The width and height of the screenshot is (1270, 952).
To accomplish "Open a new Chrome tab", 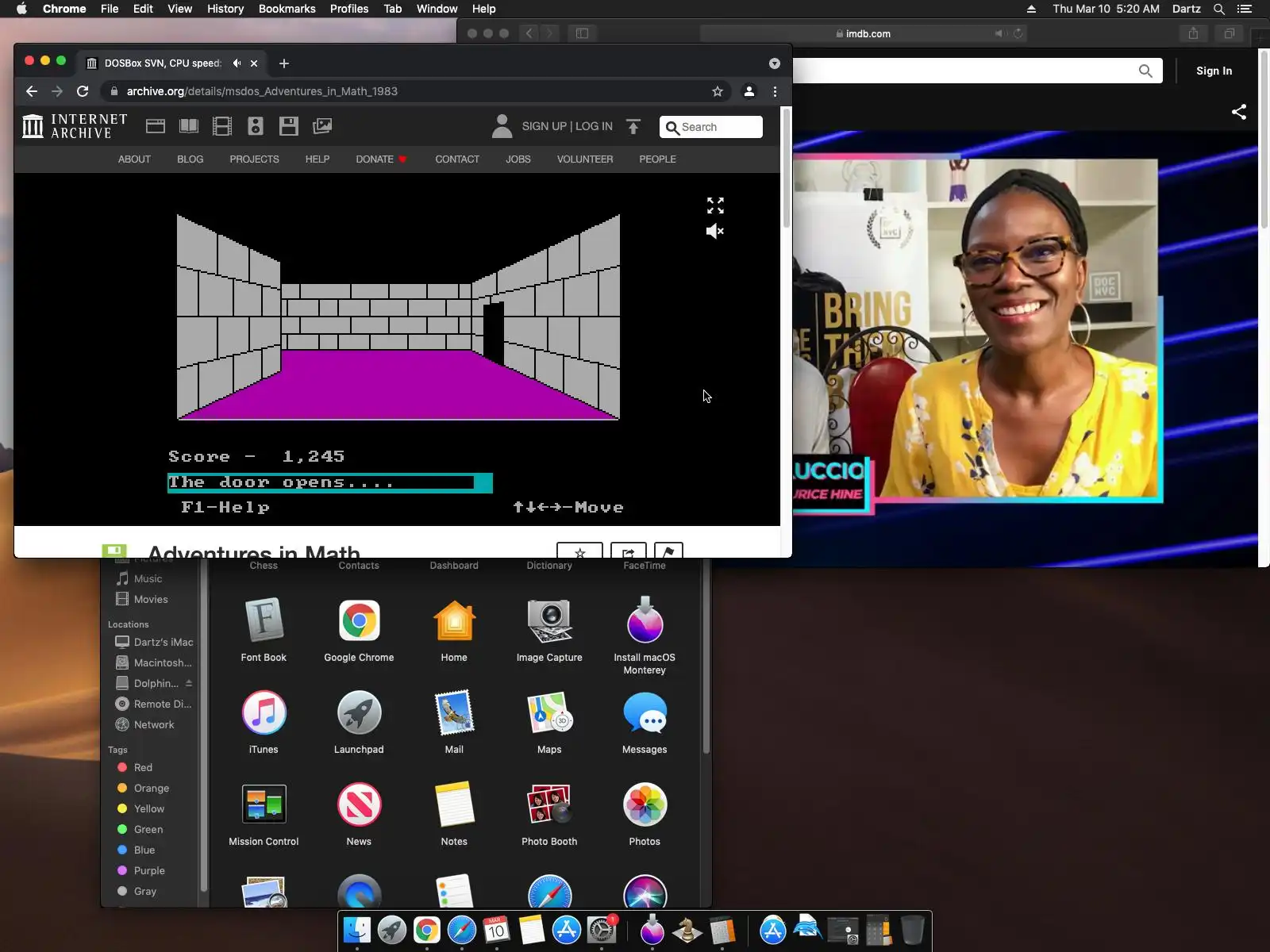I will [x=284, y=63].
